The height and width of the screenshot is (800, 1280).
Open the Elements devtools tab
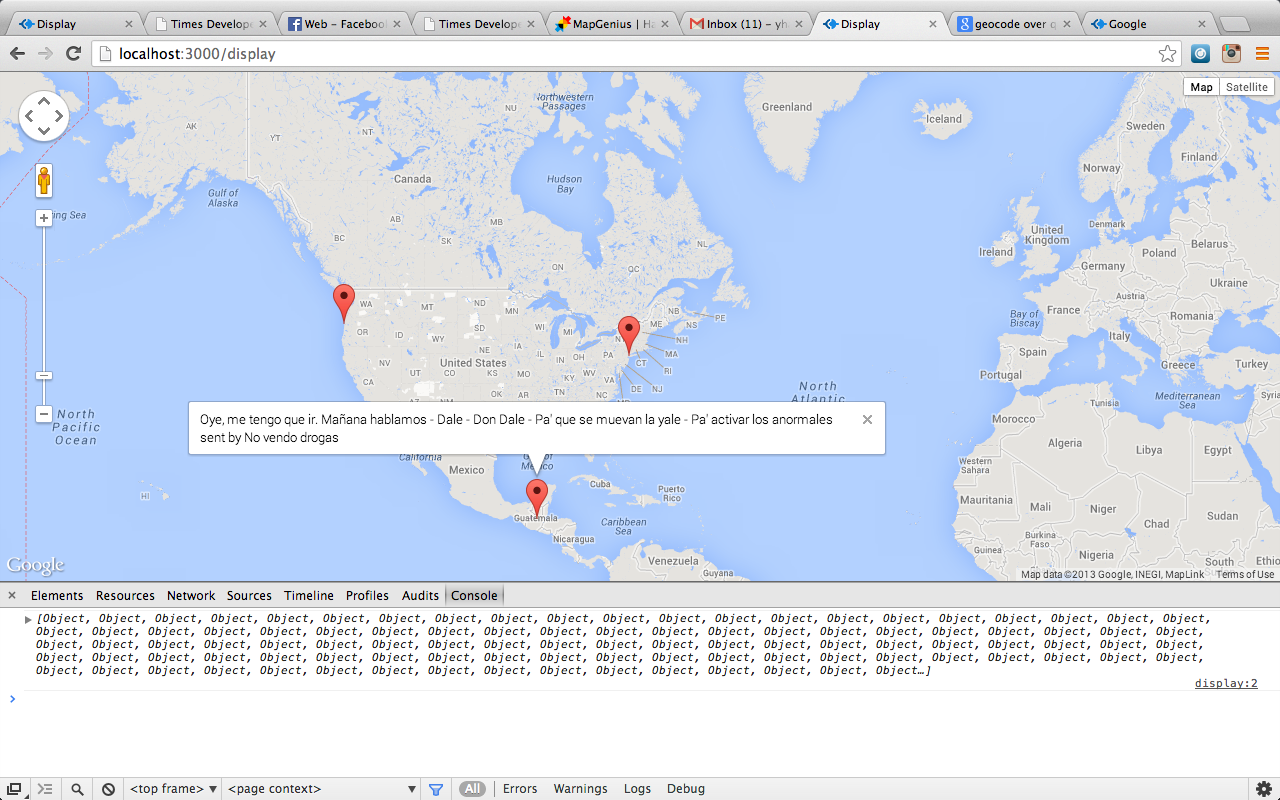(x=57, y=595)
